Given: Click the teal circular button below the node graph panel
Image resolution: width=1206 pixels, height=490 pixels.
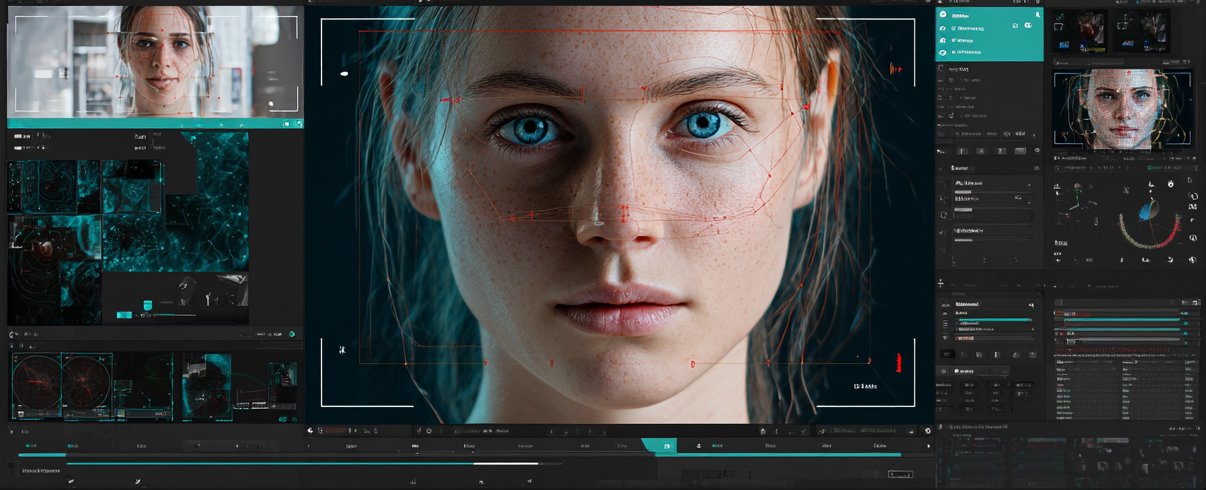Looking at the screenshot, I should (292, 334).
